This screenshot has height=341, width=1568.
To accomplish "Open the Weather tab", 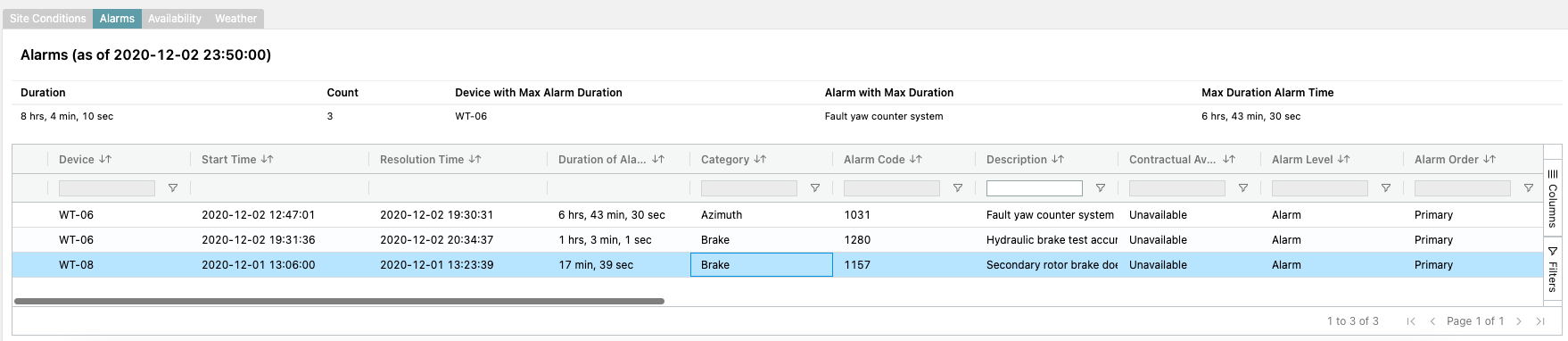I will pos(236,19).
